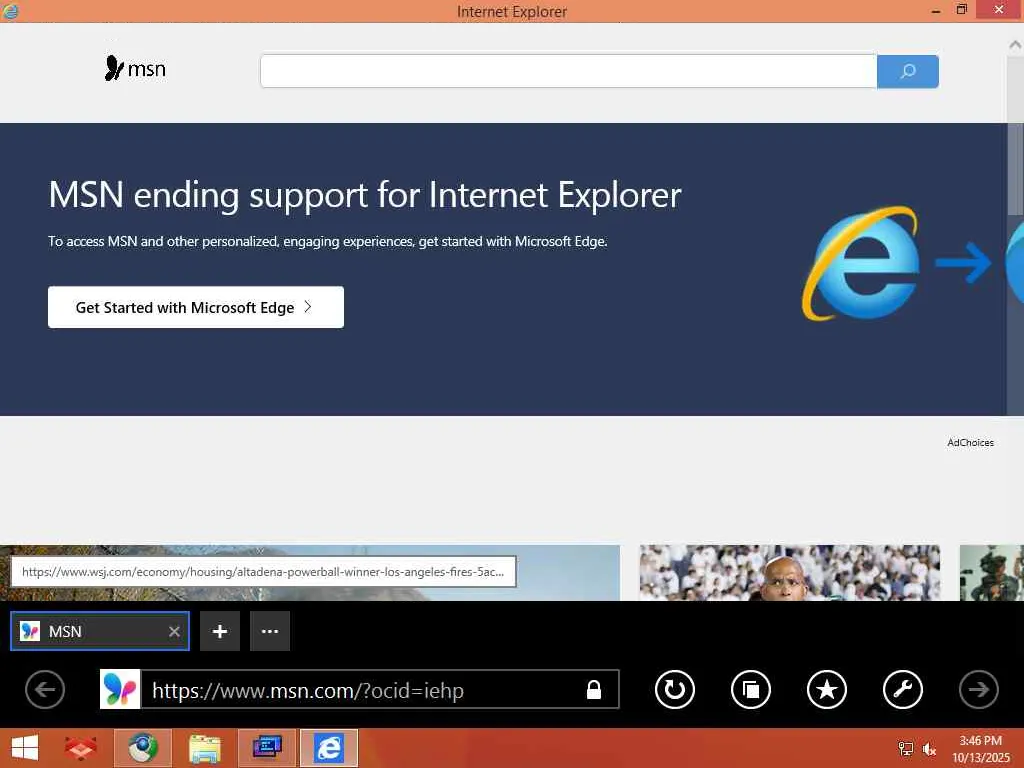
Task: Minimize the Internet Explorer window
Action: 936,10
